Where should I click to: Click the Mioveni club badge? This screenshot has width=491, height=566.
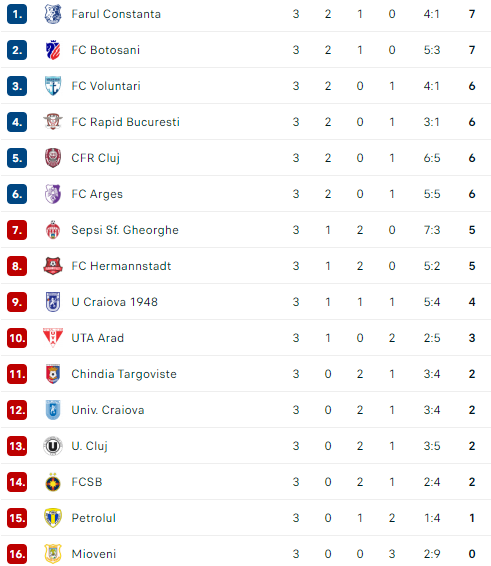(53, 554)
